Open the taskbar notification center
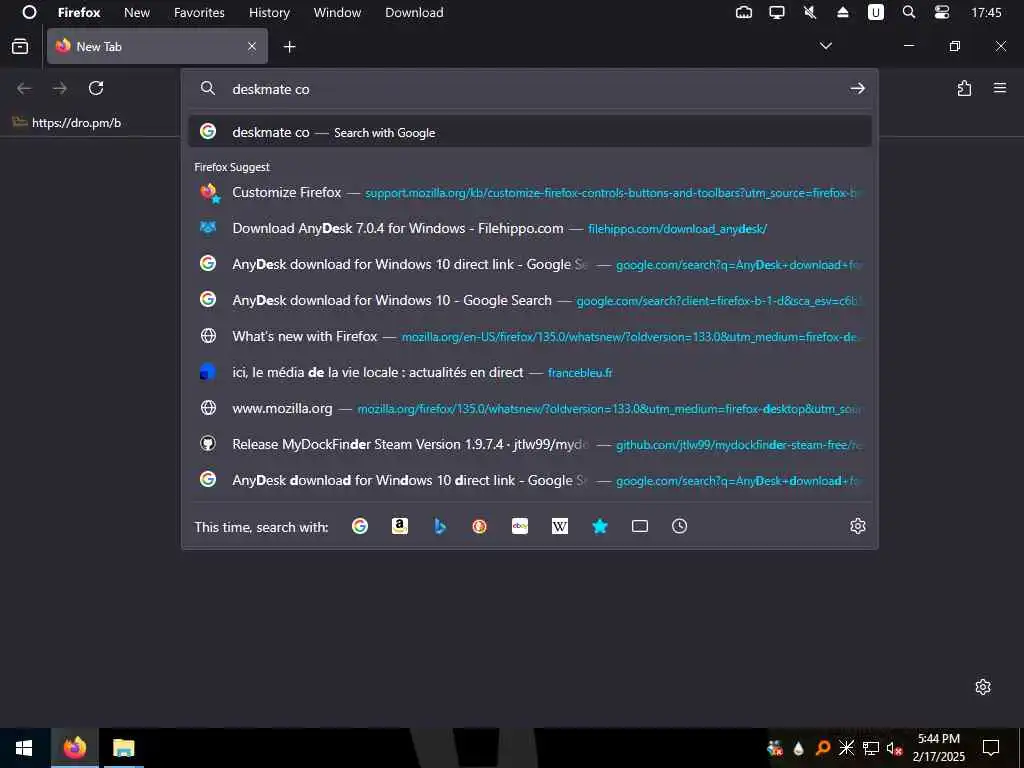Screen dimensions: 1024x768 tap(991, 748)
